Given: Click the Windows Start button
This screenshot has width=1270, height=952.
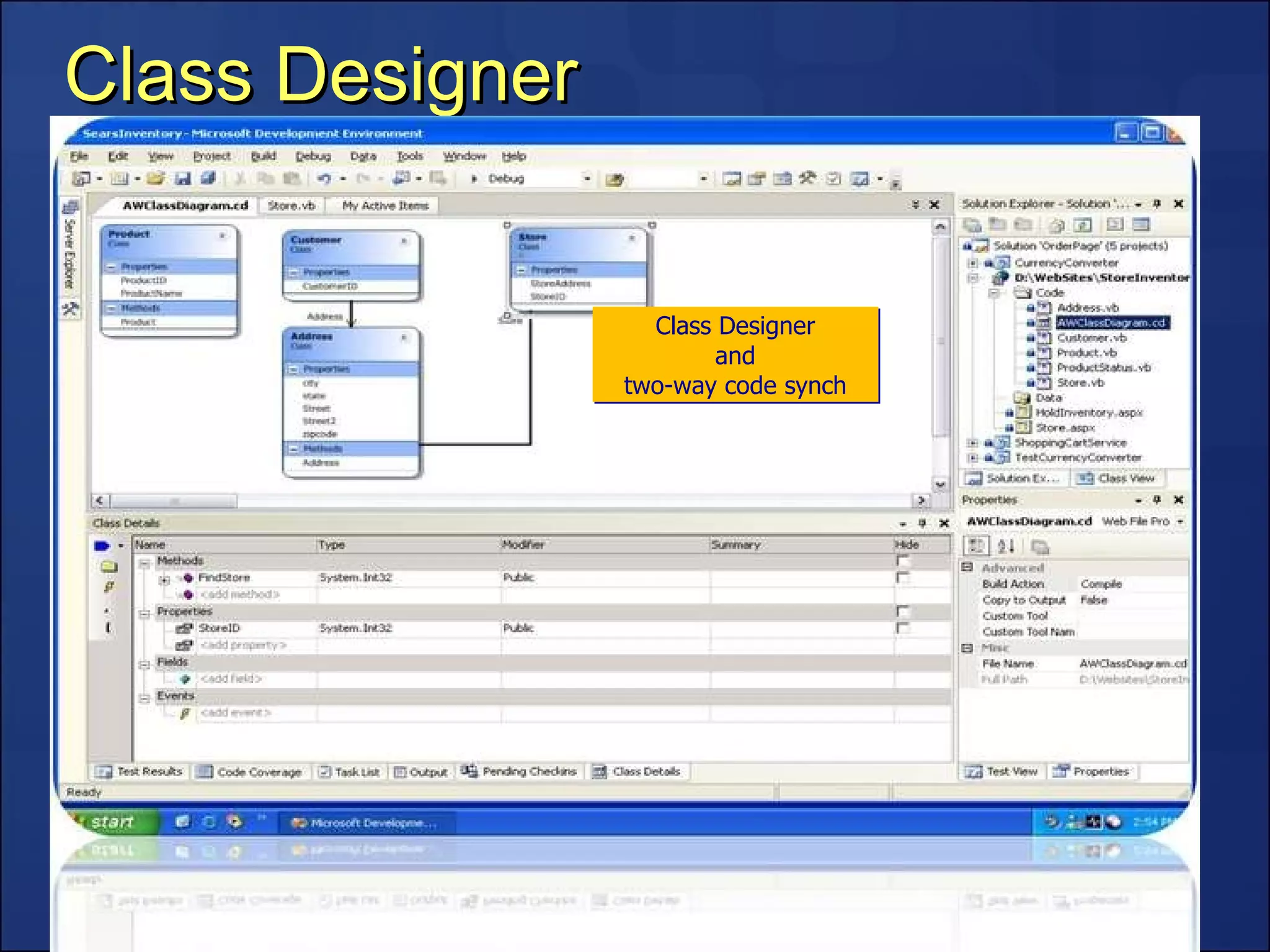Looking at the screenshot, I should click(x=113, y=822).
